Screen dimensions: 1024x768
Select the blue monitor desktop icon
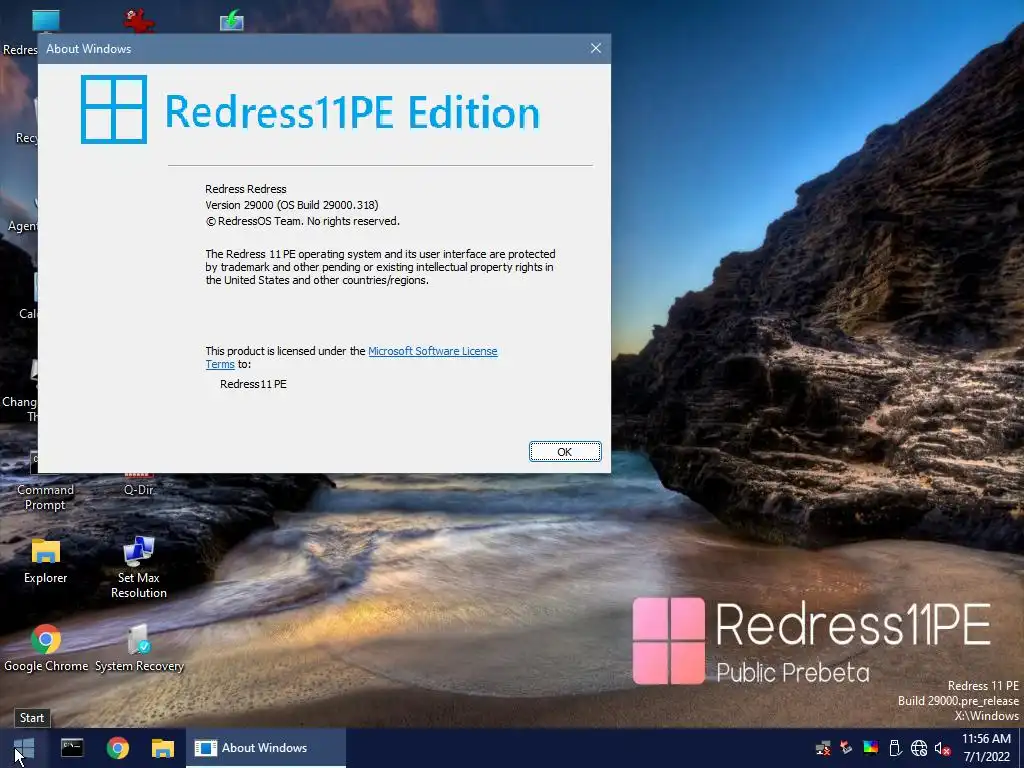pyautogui.click(x=46, y=20)
